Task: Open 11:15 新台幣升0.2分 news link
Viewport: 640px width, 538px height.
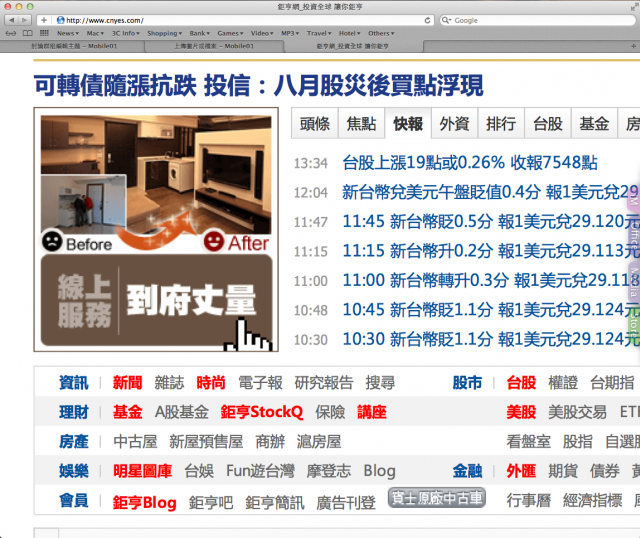Action: 491,251
